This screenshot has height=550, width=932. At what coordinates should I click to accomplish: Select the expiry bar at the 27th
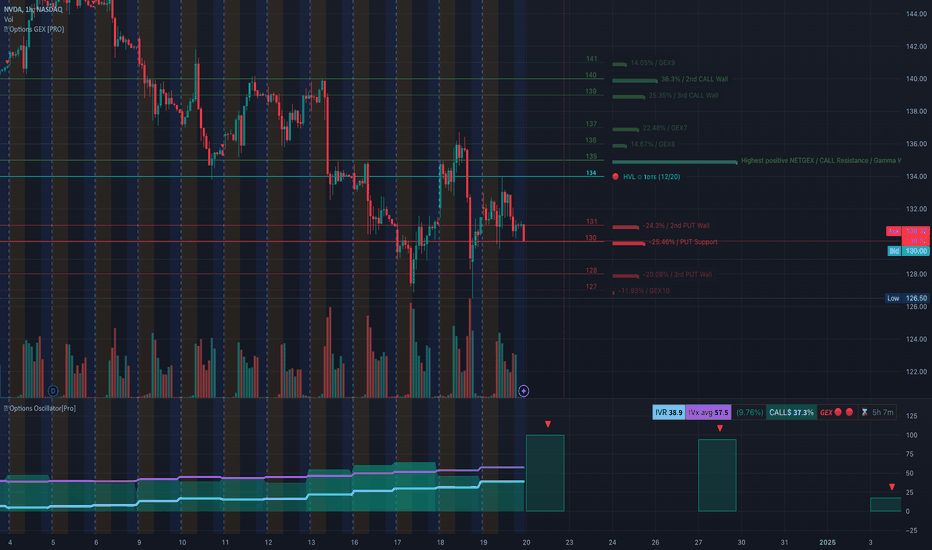(717, 475)
